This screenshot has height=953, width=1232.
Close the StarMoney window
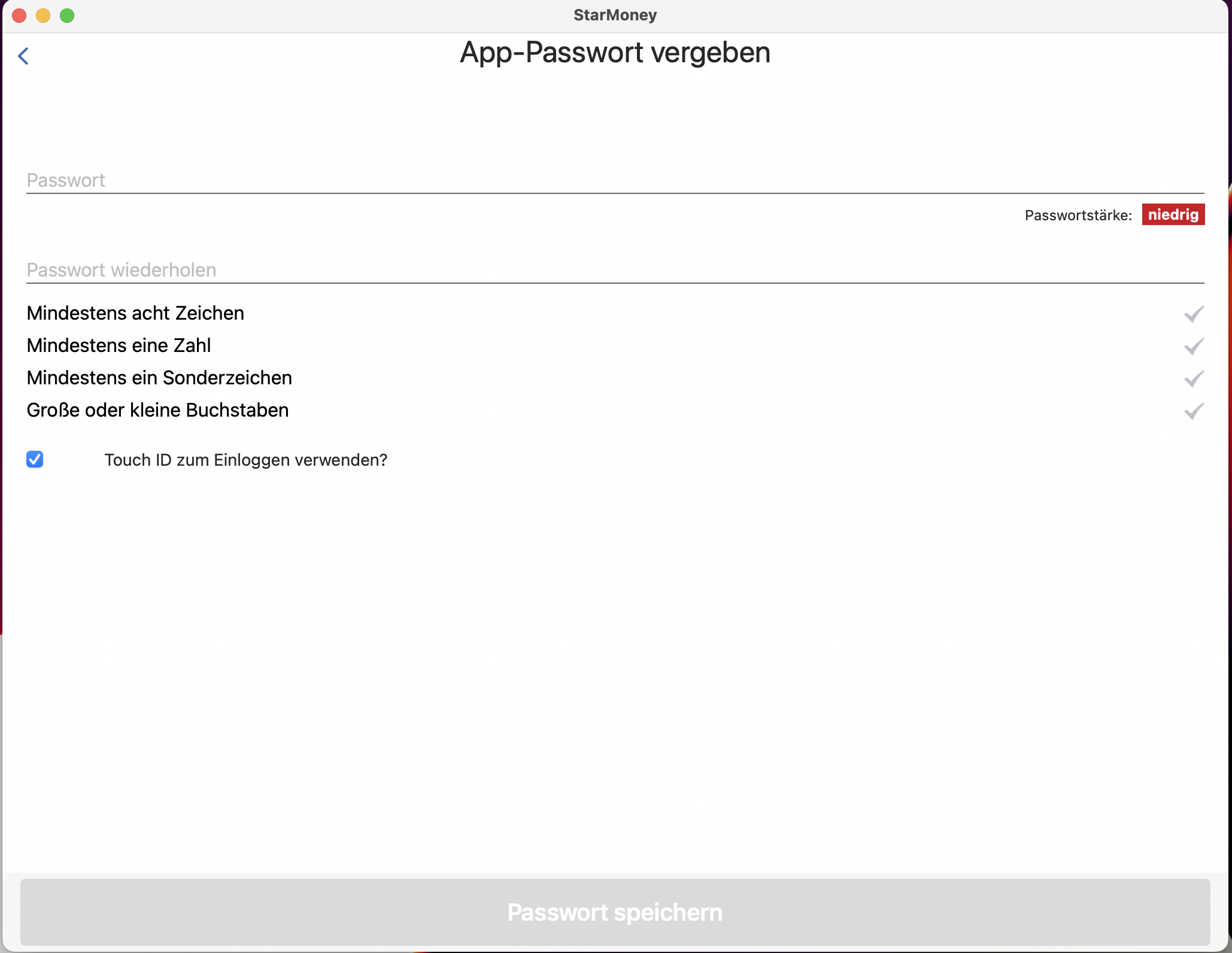pos(19,16)
